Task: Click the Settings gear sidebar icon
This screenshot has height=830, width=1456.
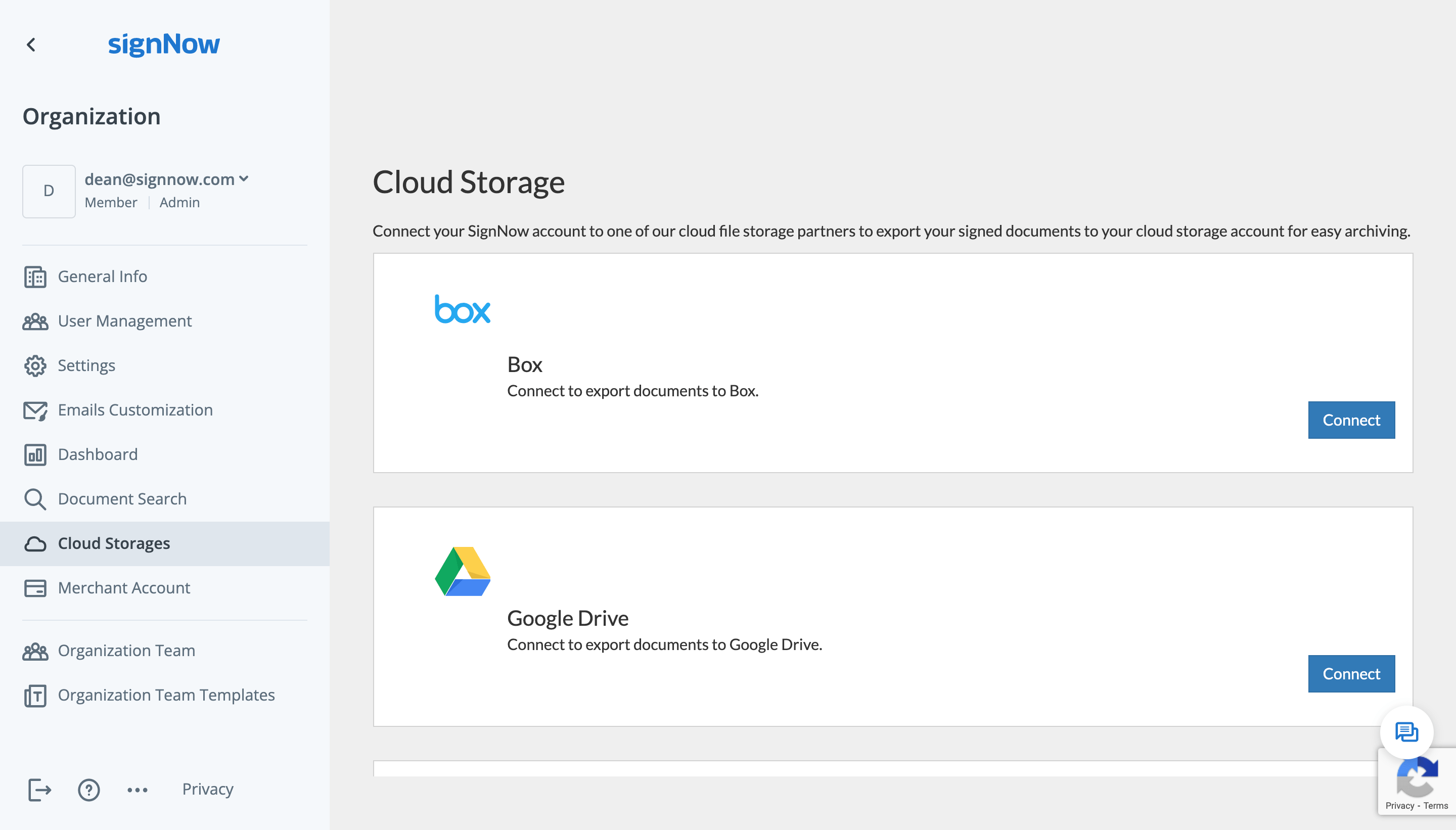Action: (36, 365)
